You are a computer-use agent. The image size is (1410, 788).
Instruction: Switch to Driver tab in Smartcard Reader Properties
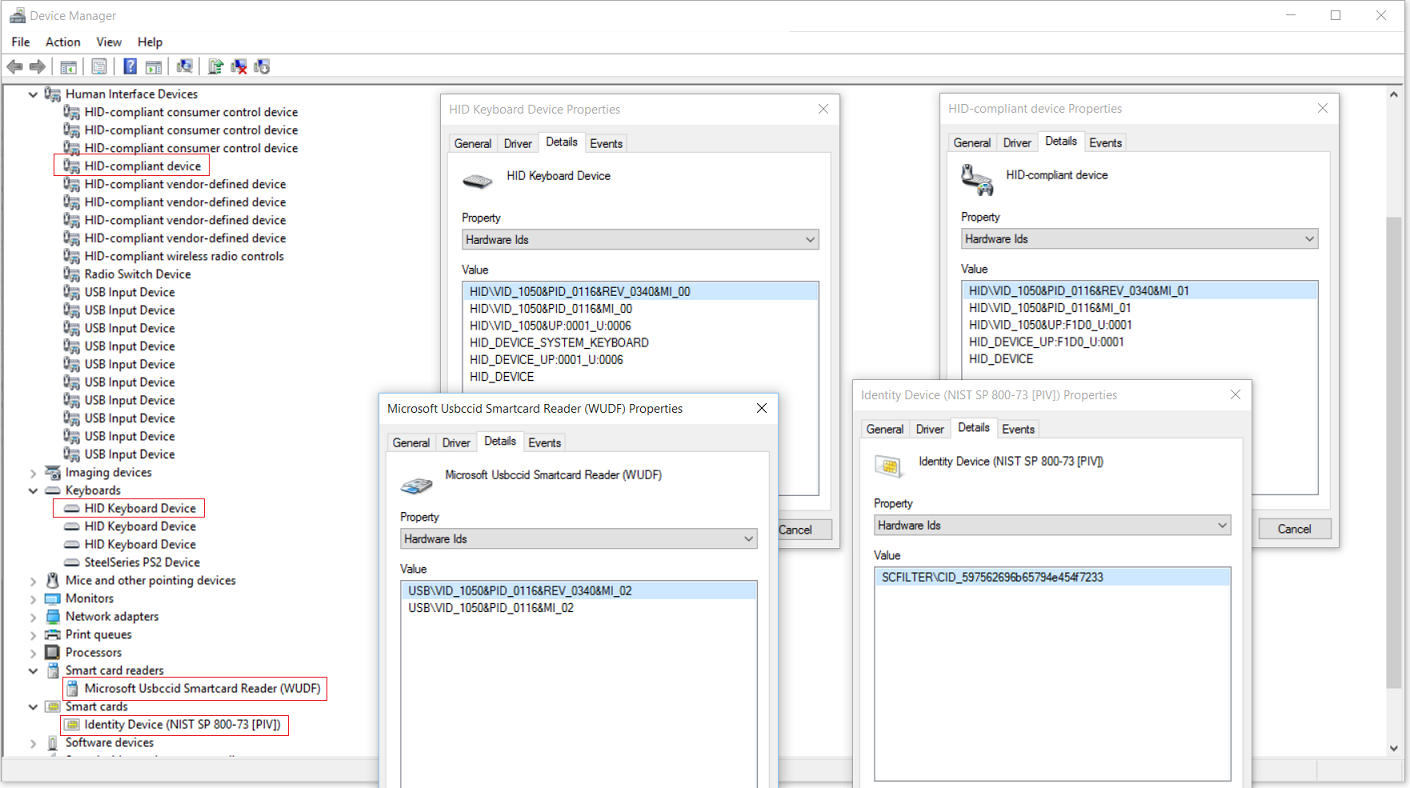(x=456, y=443)
